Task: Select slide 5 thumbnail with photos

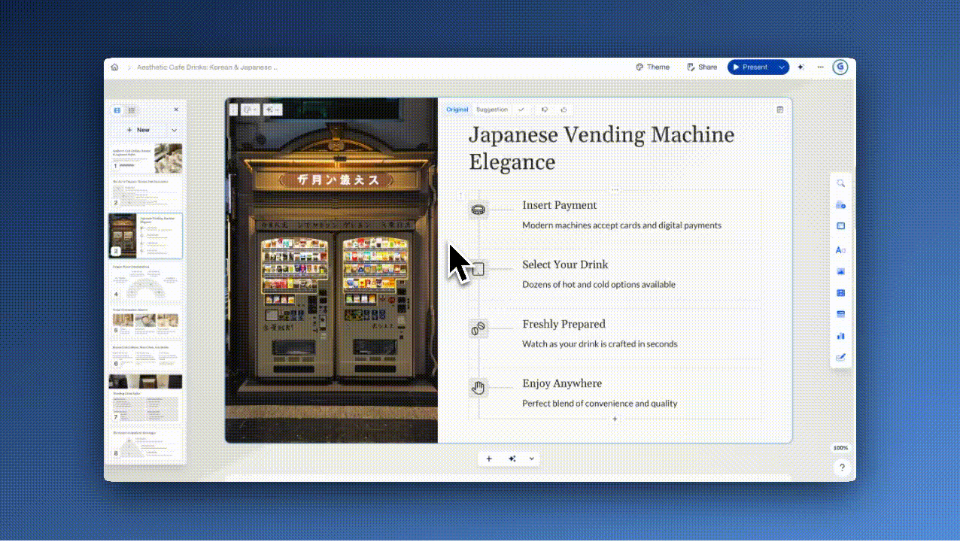Action: click(146, 322)
